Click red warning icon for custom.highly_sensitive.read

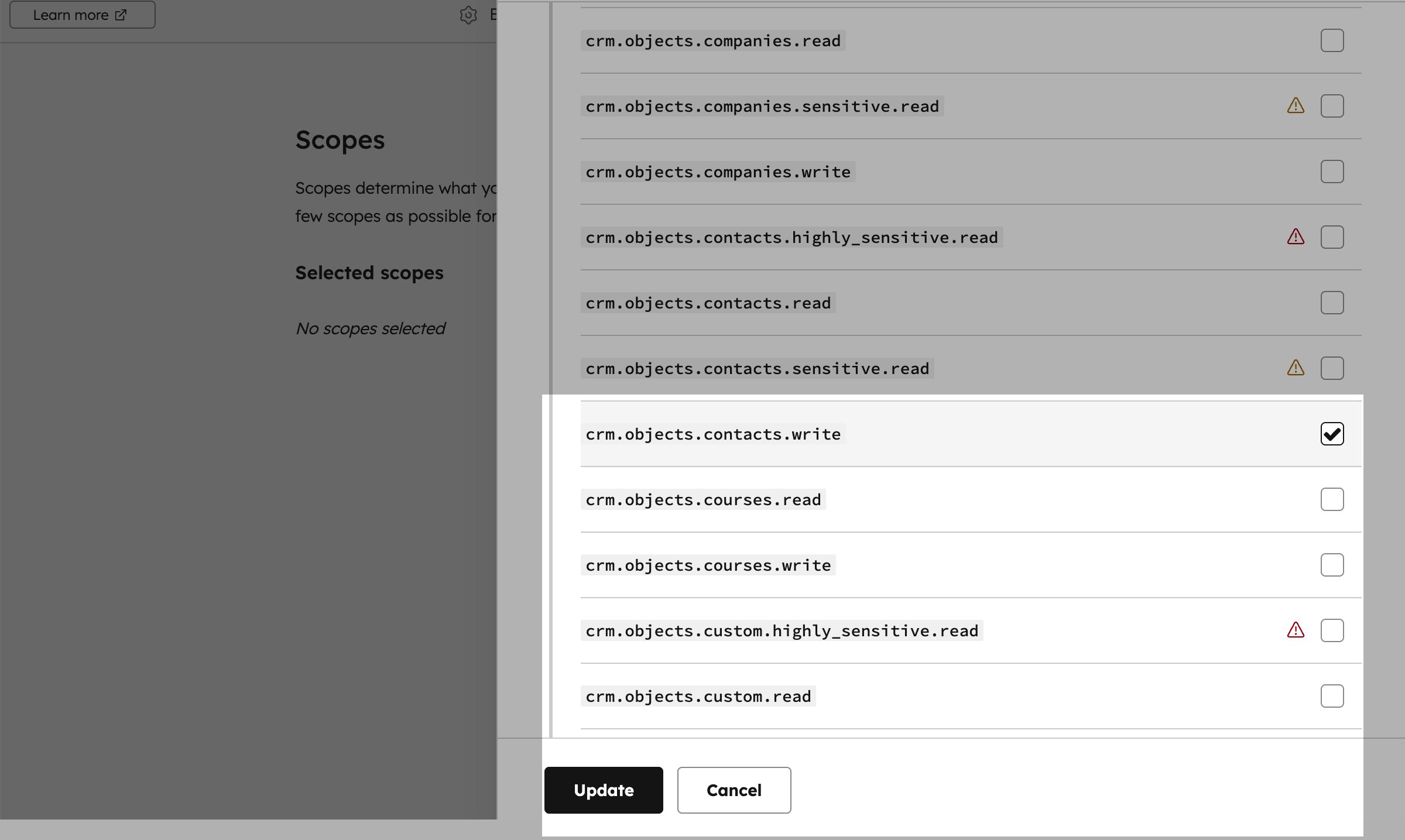click(1296, 630)
